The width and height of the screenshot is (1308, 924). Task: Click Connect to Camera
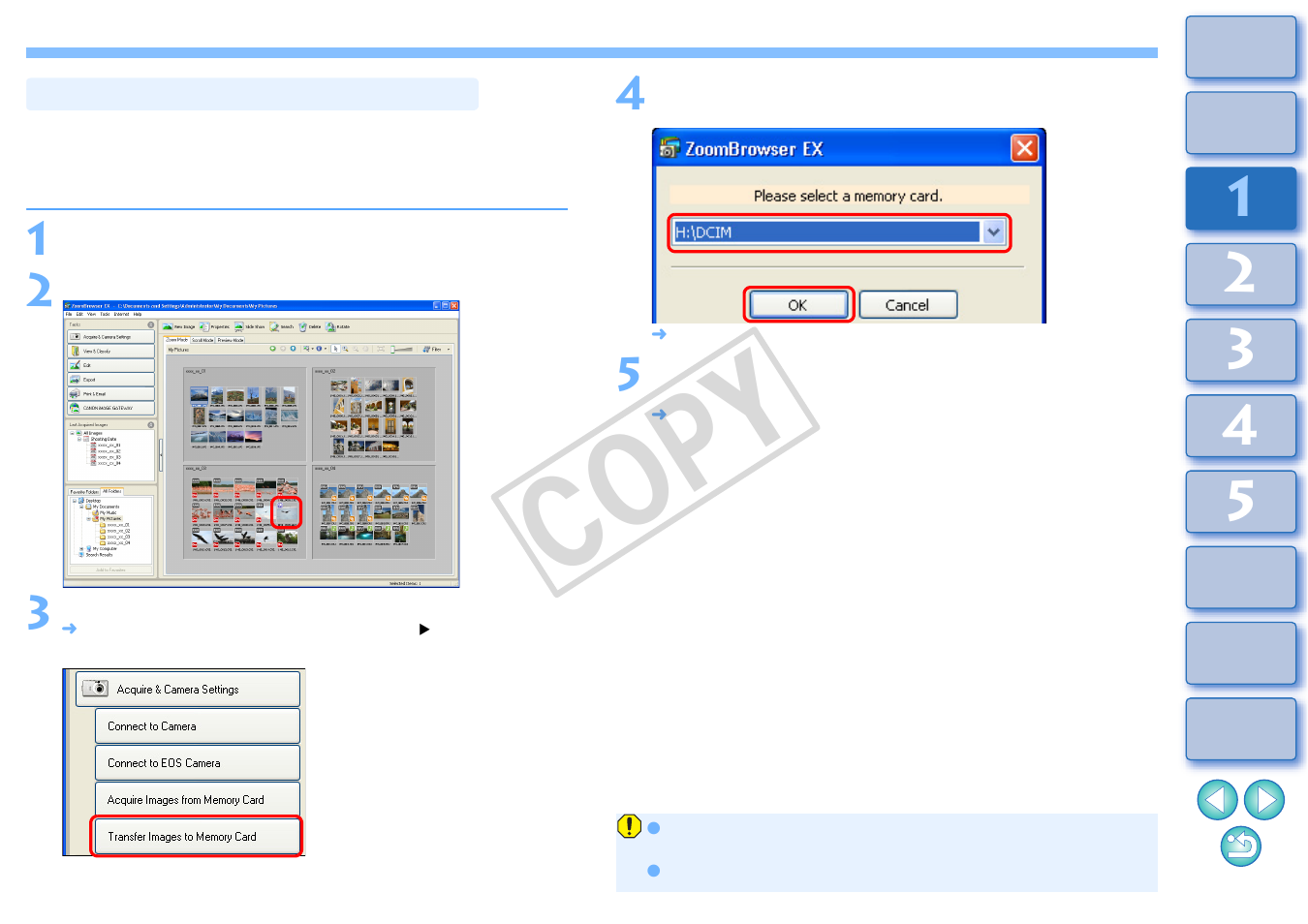click(x=197, y=725)
